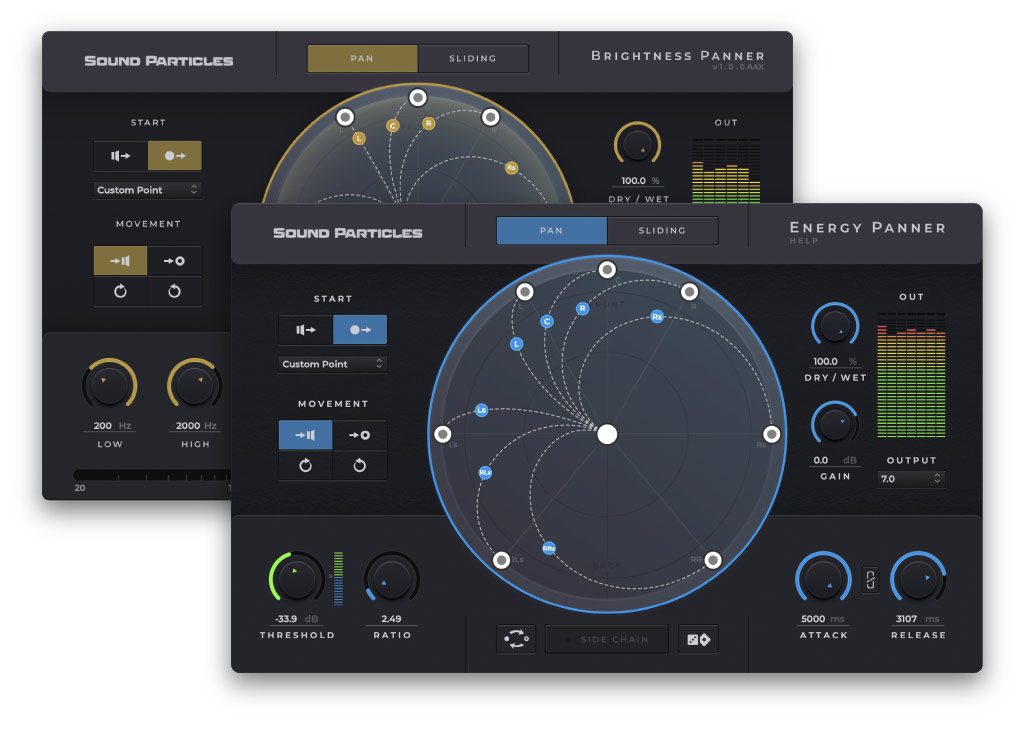Select point start mode in Energy Panner
This screenshot has height=732, width=1023.
pyautogui.click(x=360, y=330)
